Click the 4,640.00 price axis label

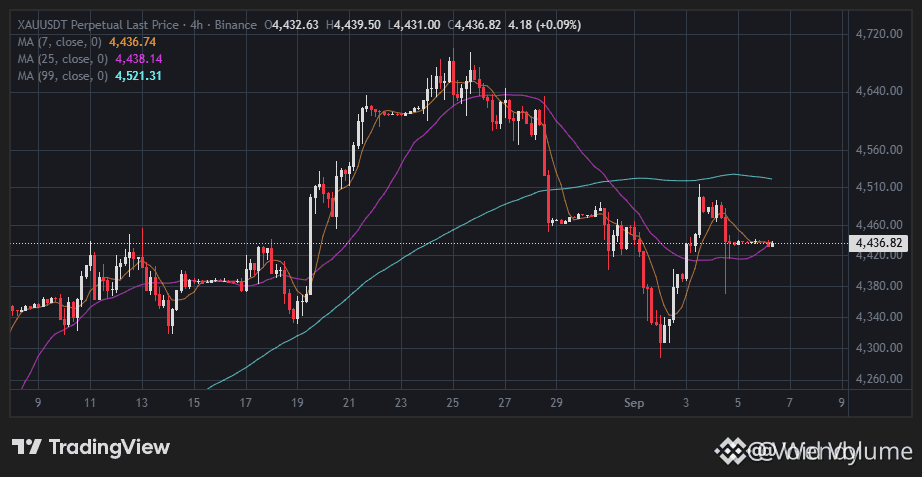[879, 91]
